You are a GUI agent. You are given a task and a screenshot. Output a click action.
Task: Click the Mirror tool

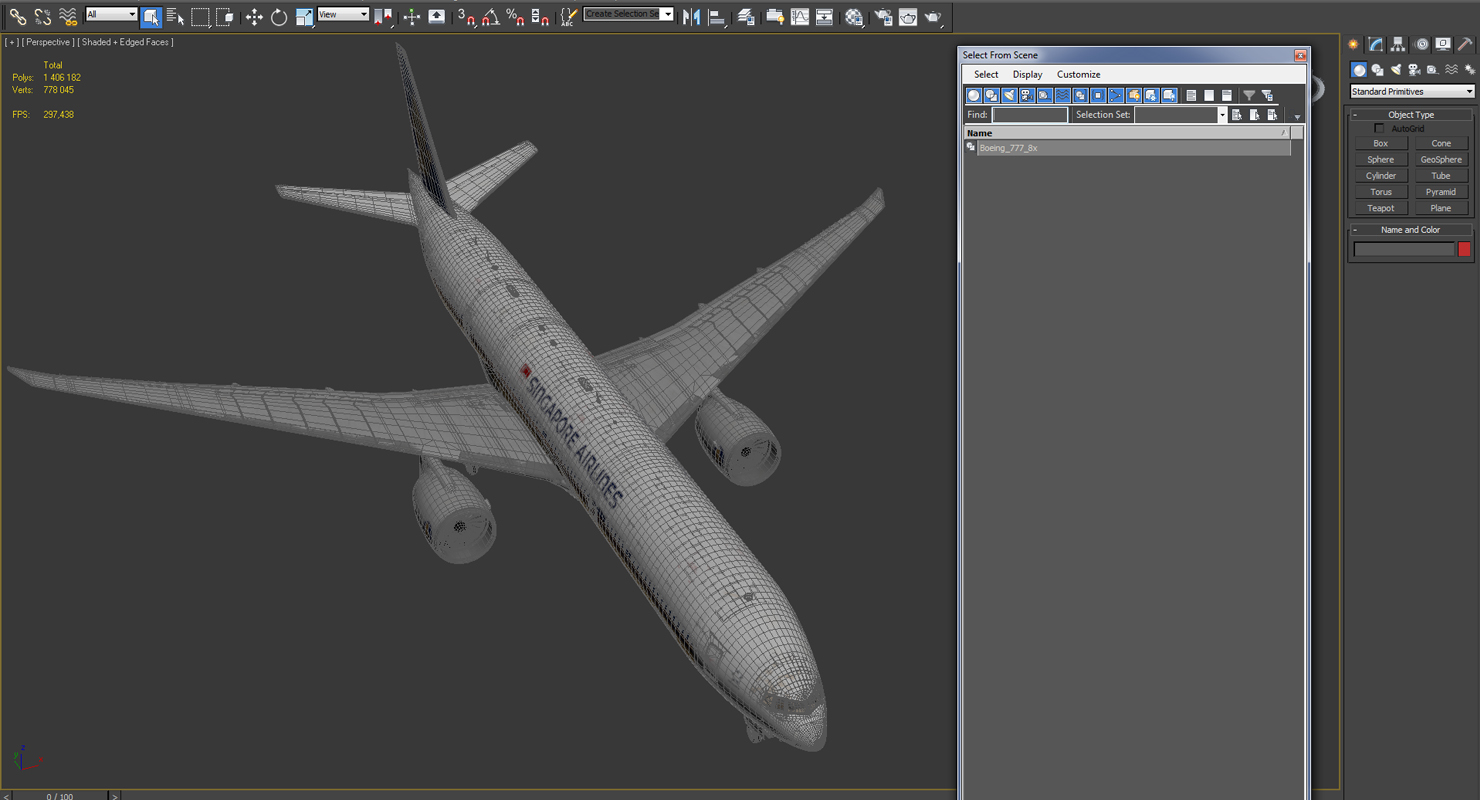tap(691, 16)
